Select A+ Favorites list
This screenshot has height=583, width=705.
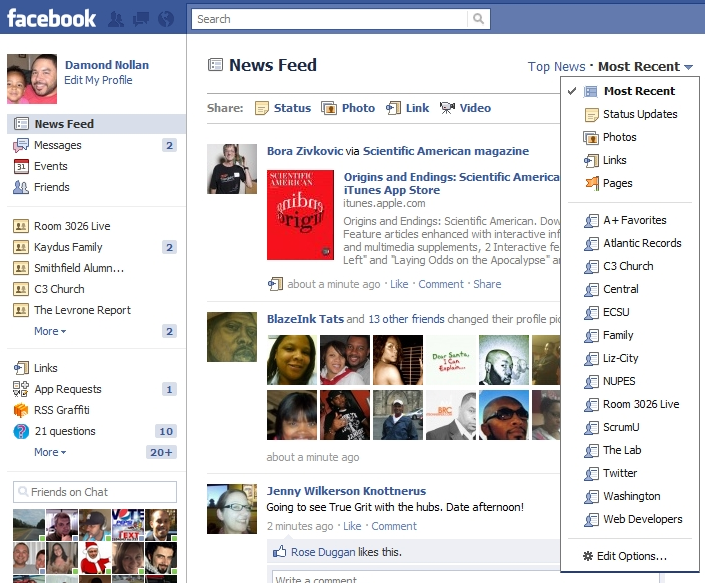click(x=630, y=220)
